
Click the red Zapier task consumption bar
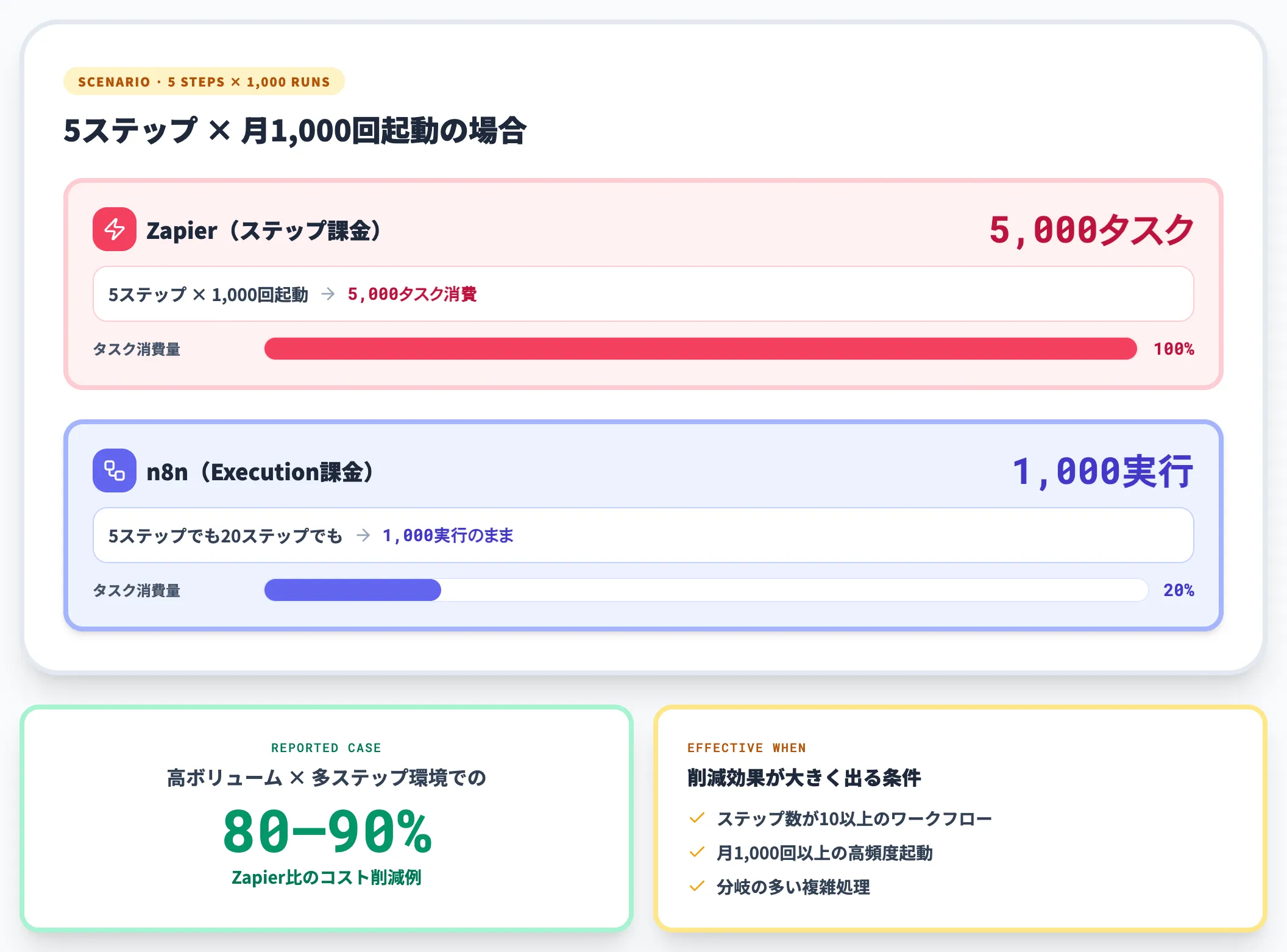(x=701, y=349)
